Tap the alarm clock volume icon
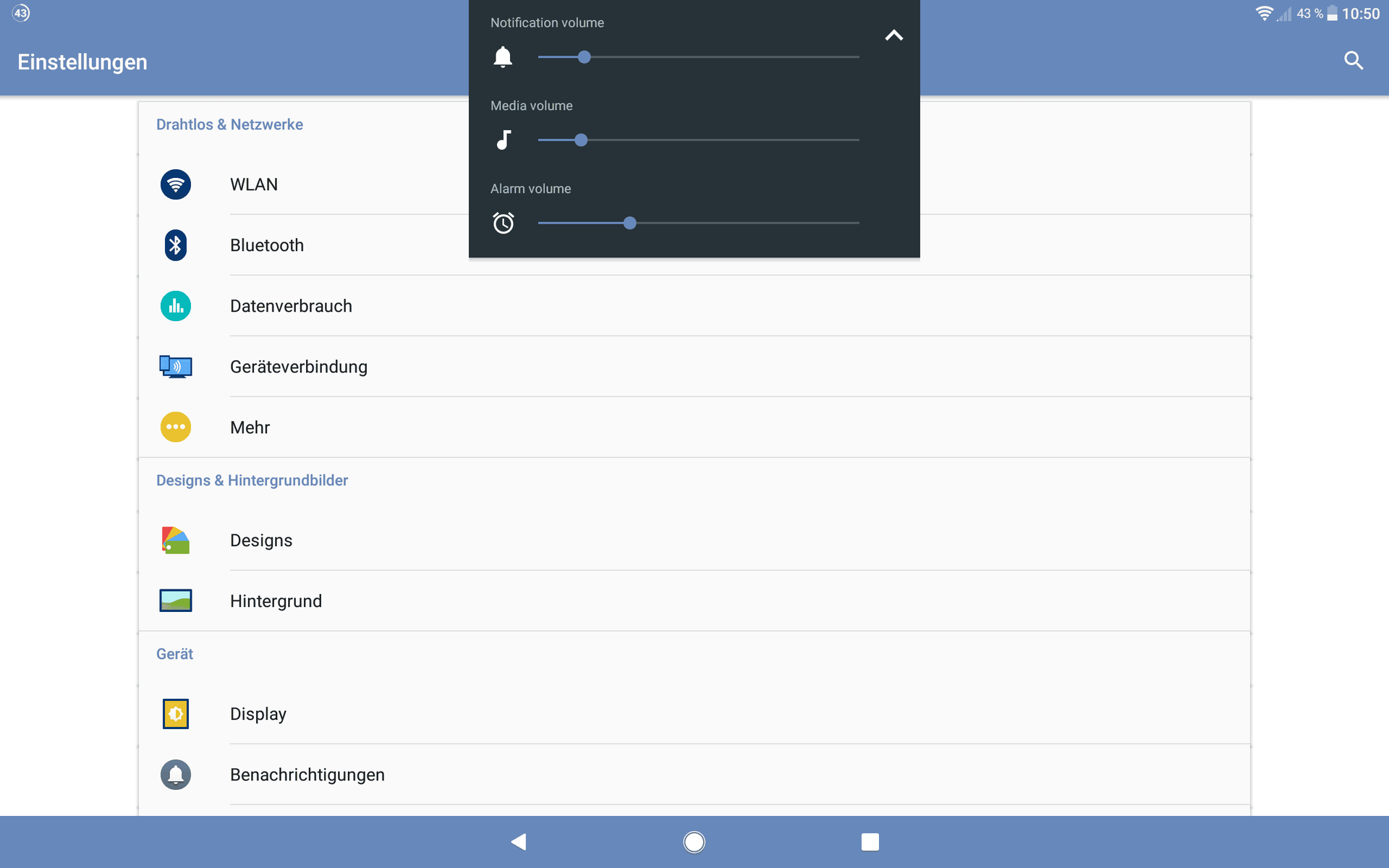The image size is (1389, 868). tap(504, 223)
